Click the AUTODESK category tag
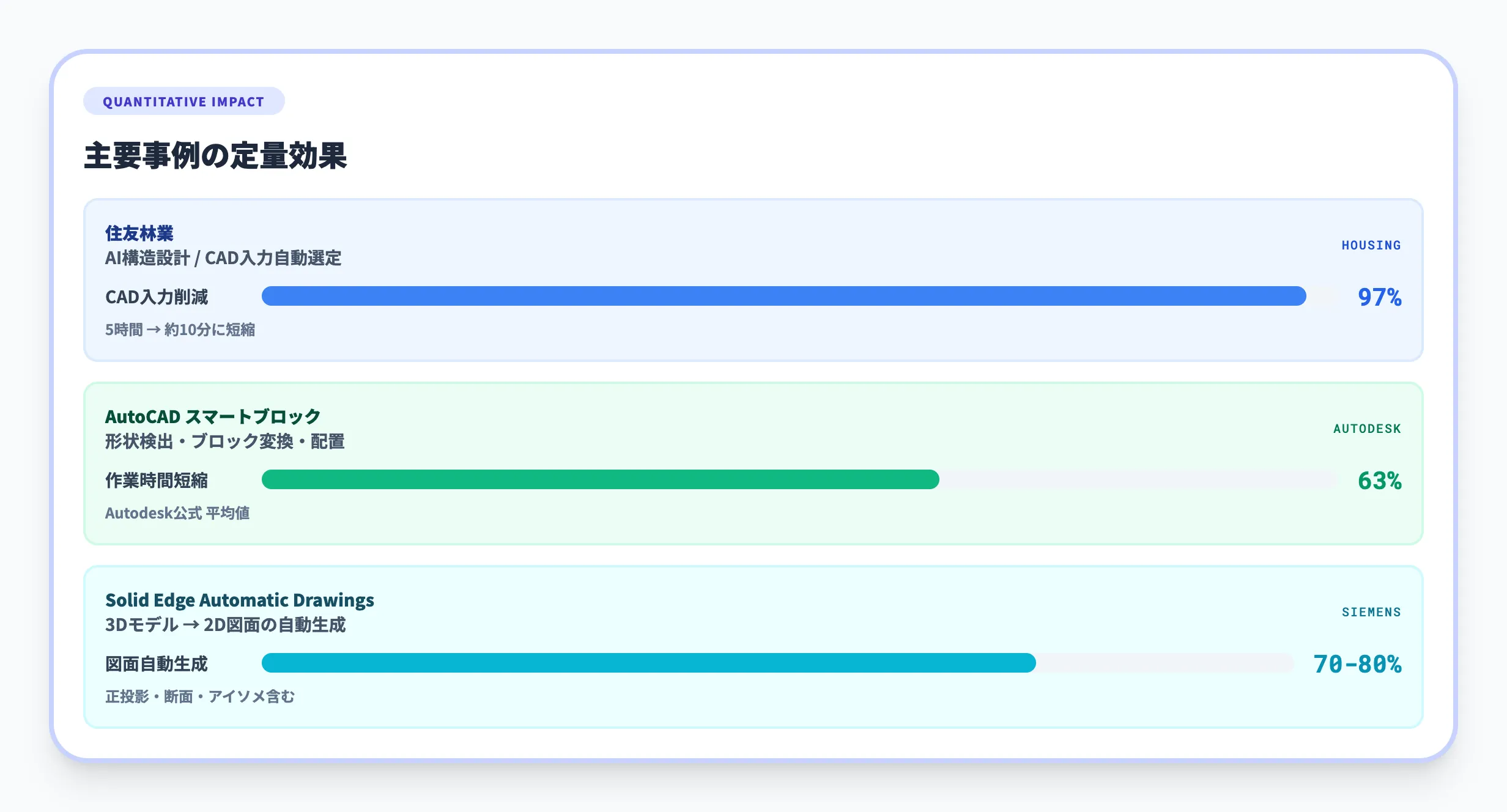The height and width of the screenshot is (812, 1507). 1367,429
